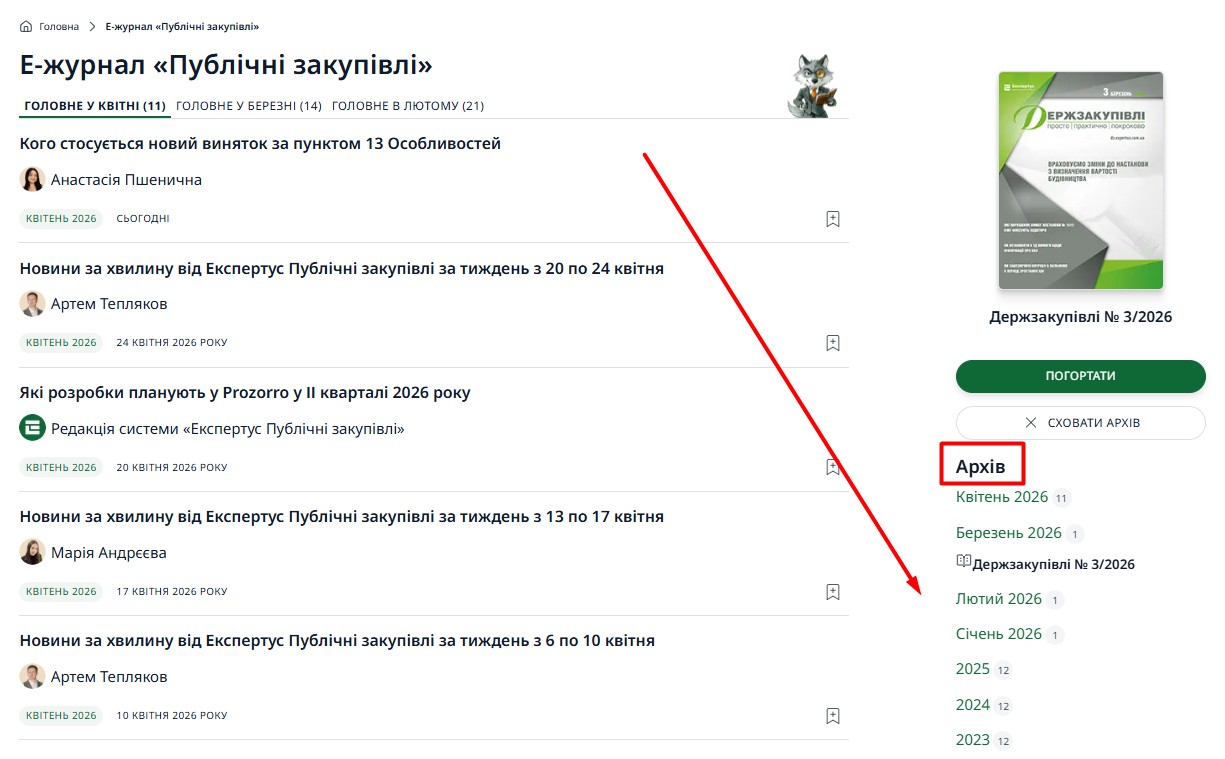Click the home icon in breadcrumbs
The height and width of the screenshot is (759, 1225).
26,26
